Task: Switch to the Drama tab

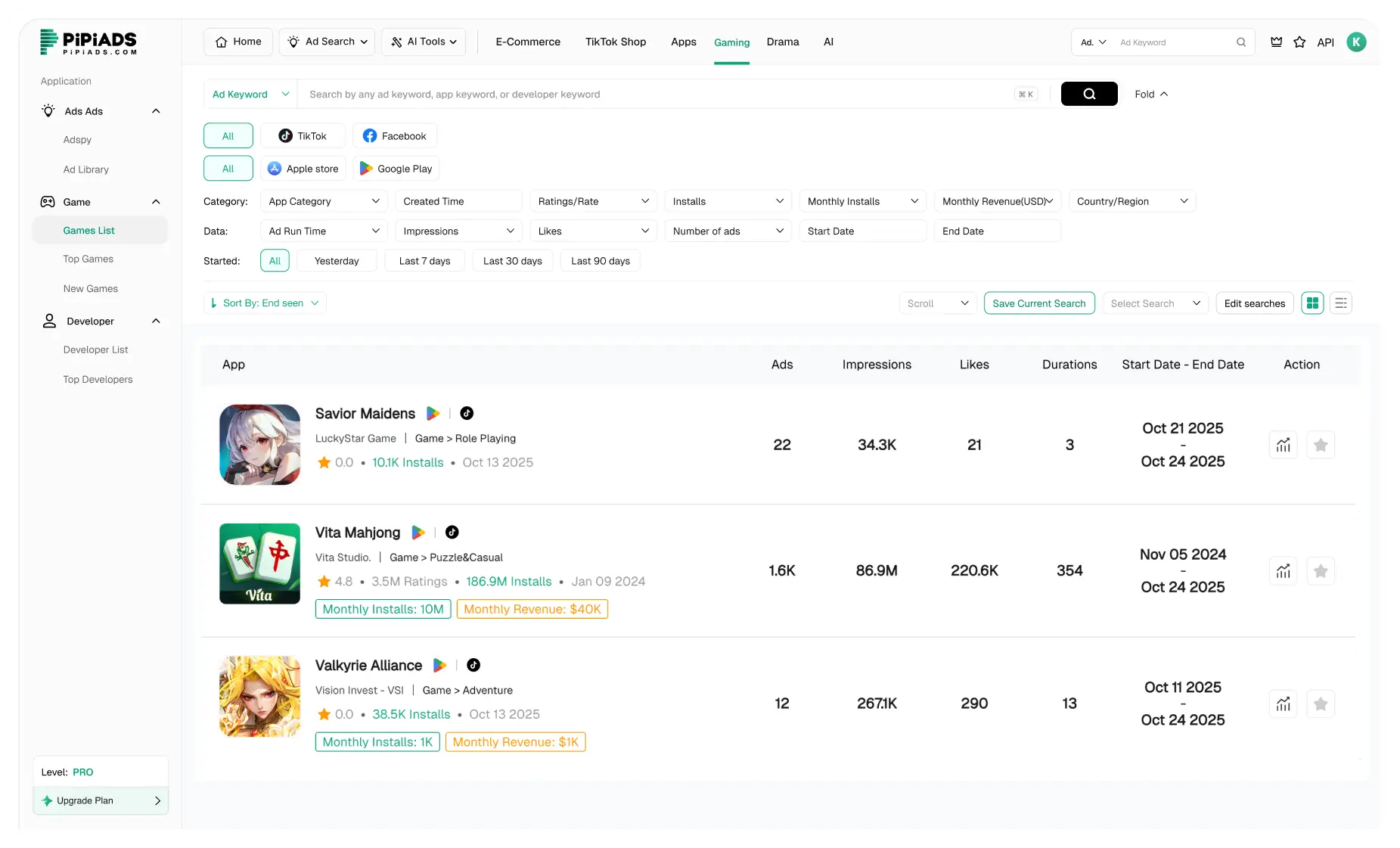Action: [x=783, y=42]
